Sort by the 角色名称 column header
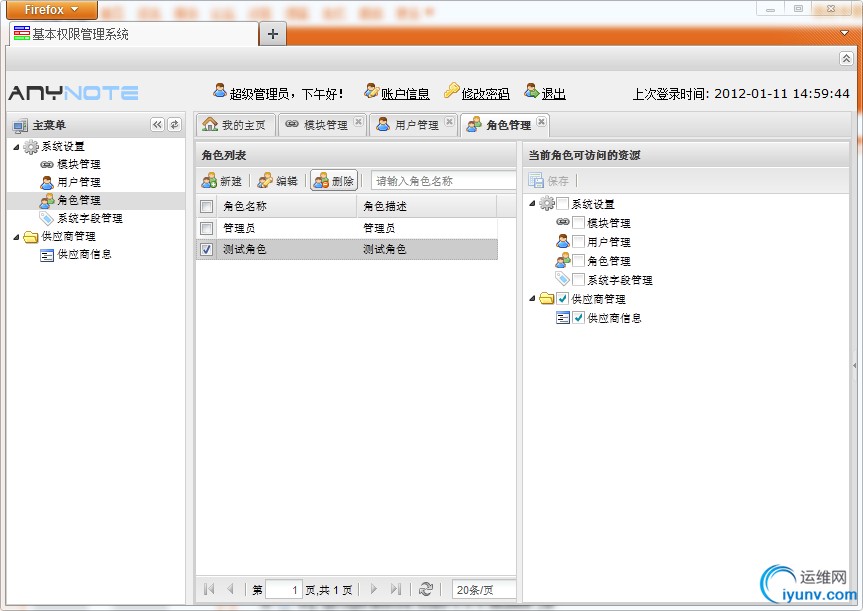863x611 pixels. click(287, 206)
